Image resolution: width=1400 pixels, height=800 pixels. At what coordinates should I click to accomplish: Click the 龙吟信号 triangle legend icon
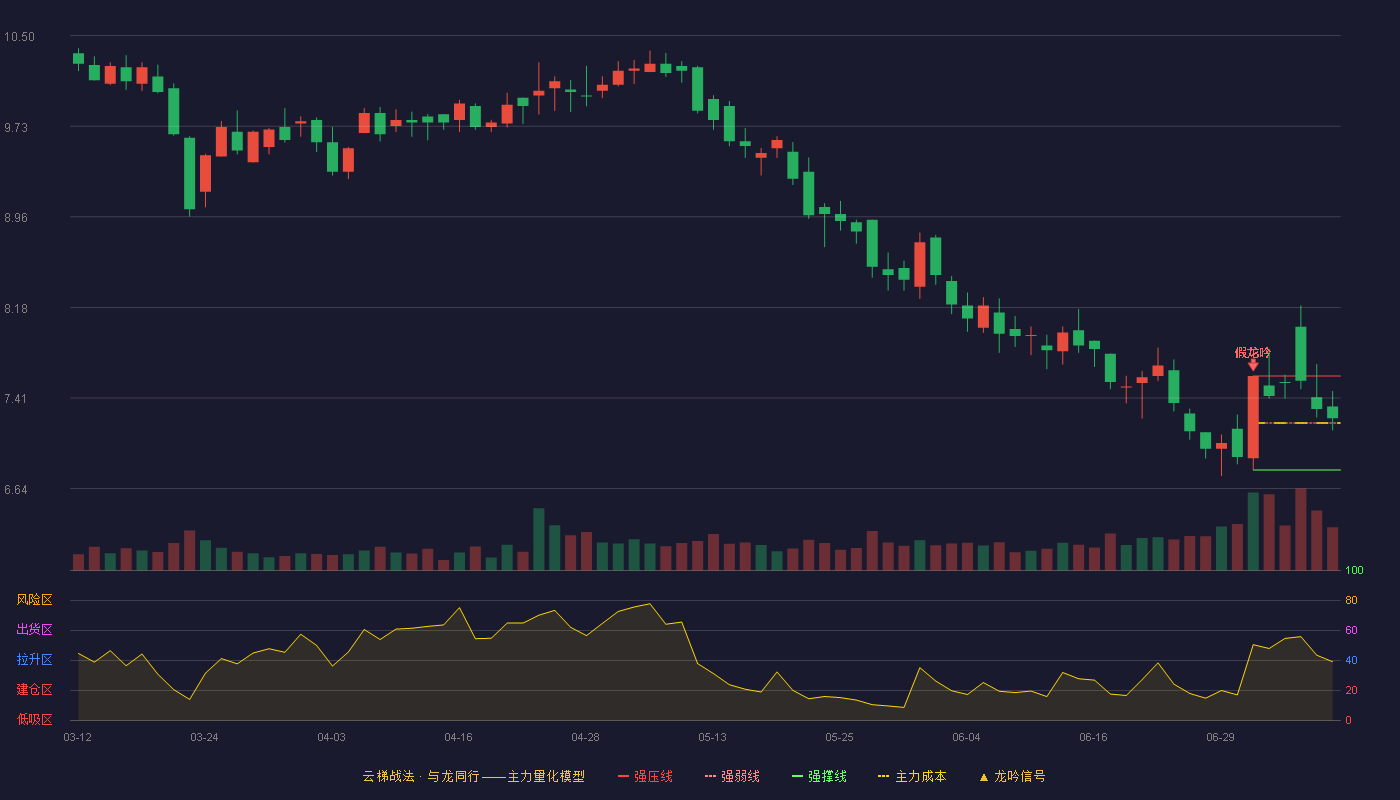pyautogui.click(x=984, y=777)
